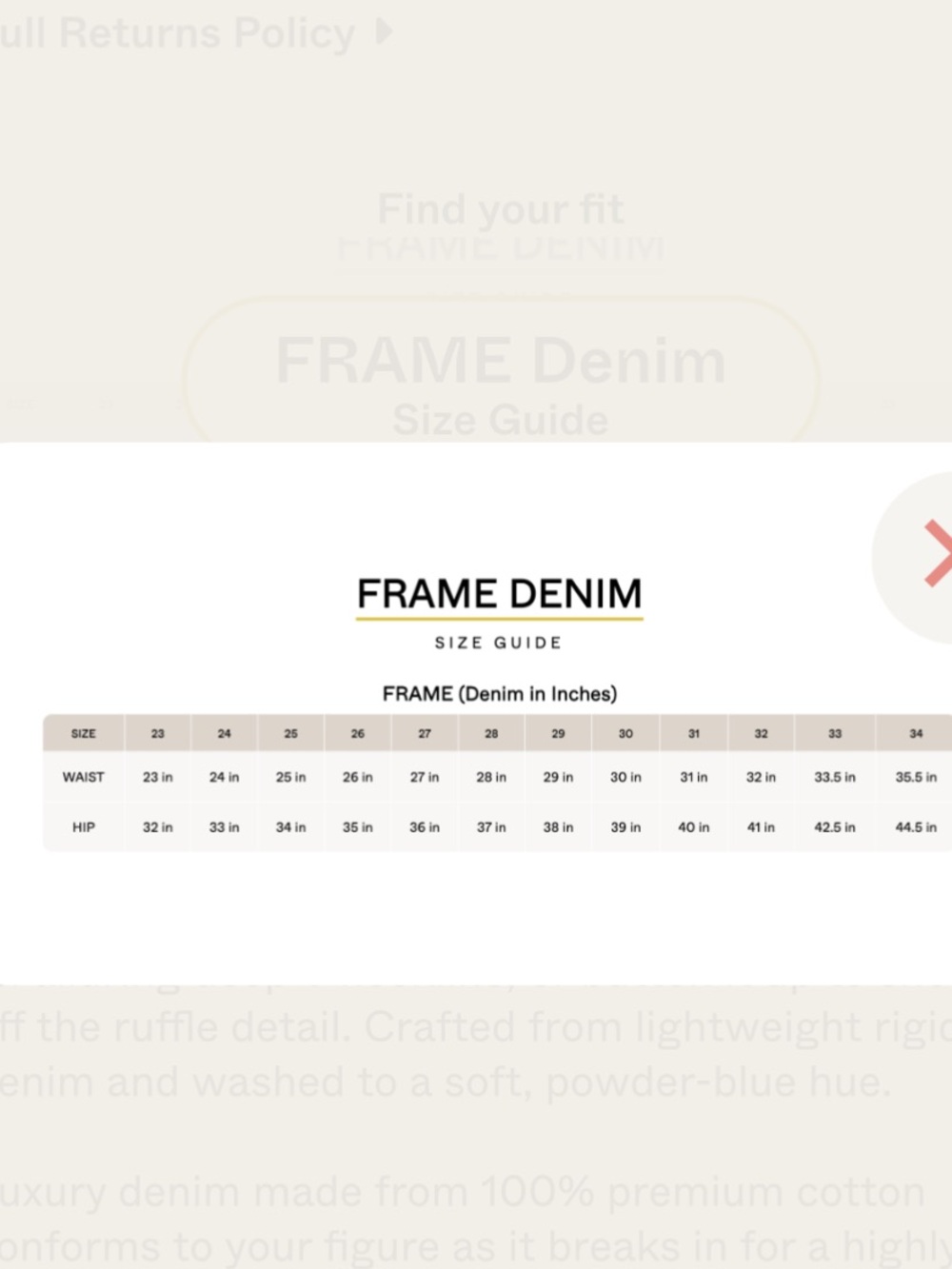
Task: Click the SIZE header cell
Action: coord(84,734)
